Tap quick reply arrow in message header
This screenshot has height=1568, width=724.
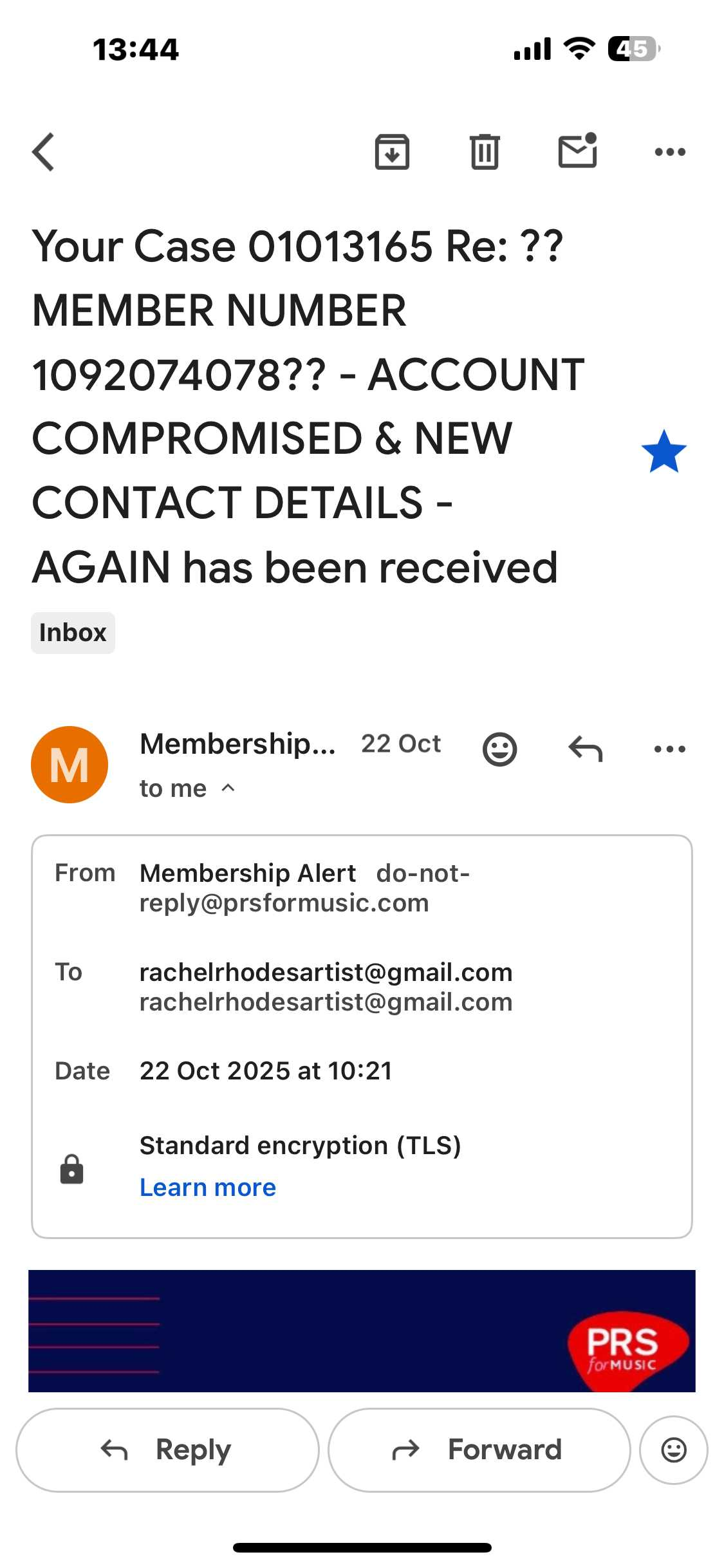pos(585,749)
